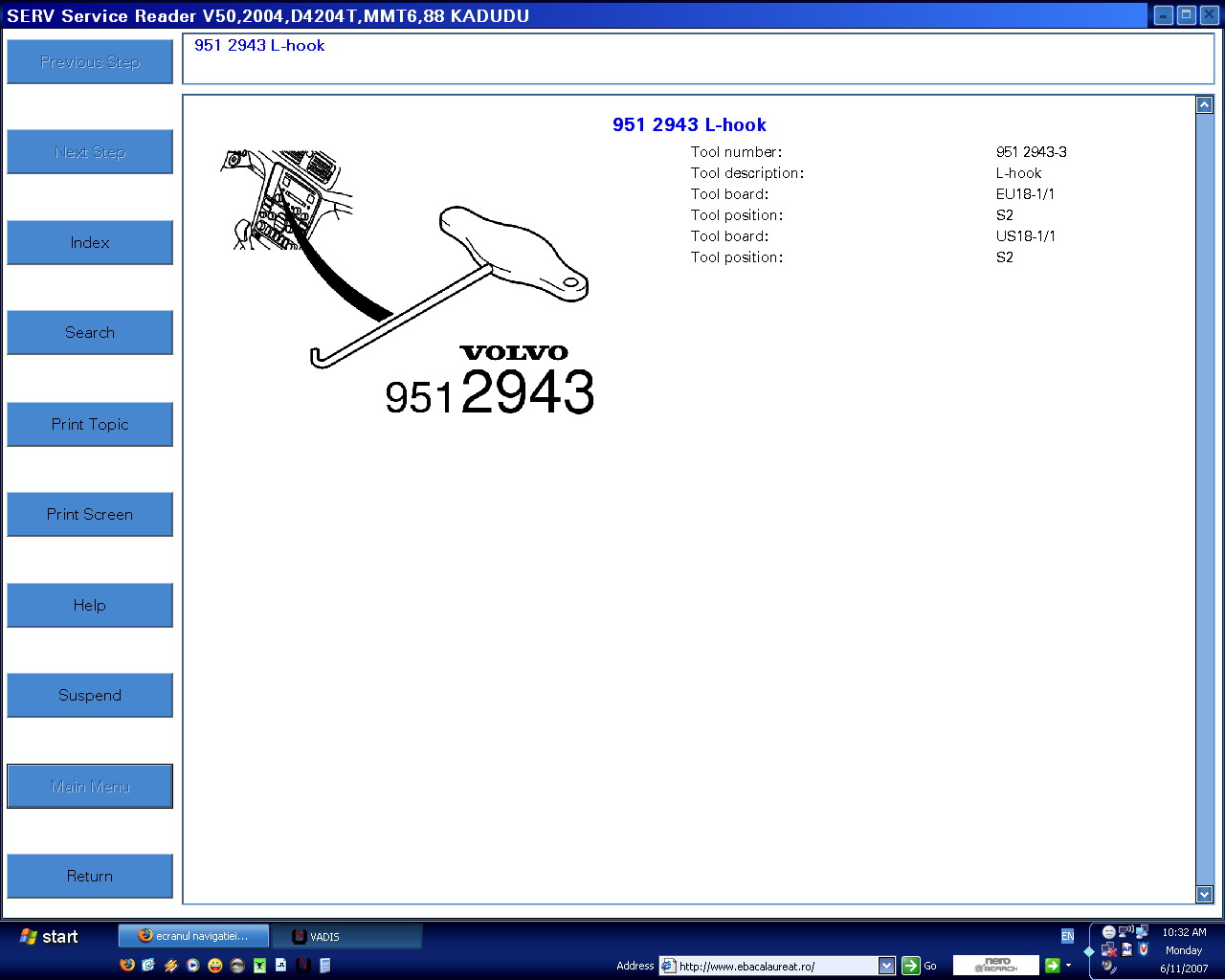Click the Return button
The width and height of the screenshot is (1225, 980).
pos(90,877)
